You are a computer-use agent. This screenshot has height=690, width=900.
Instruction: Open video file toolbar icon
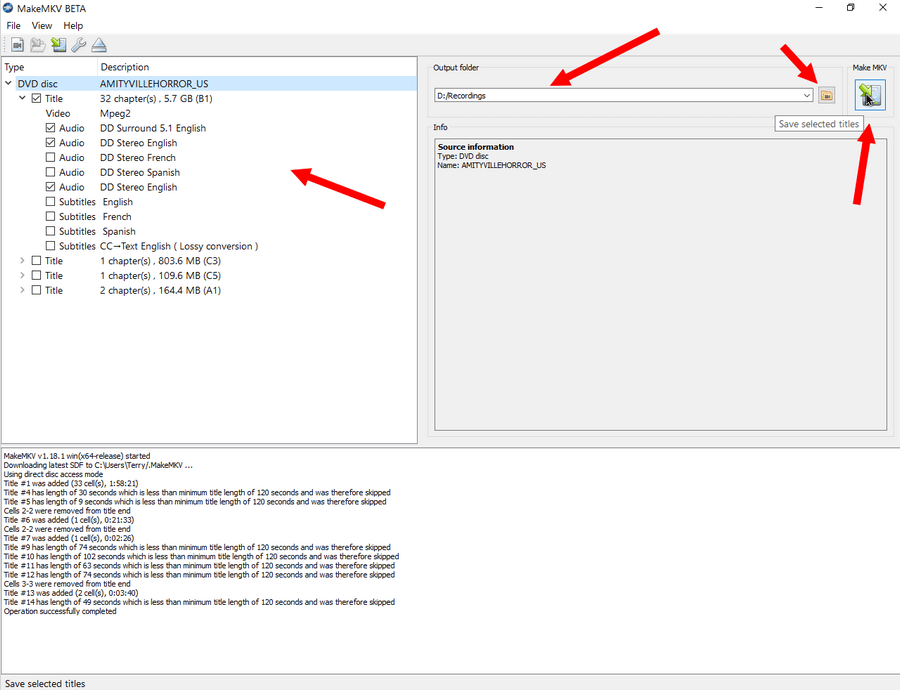pos(17,45)
